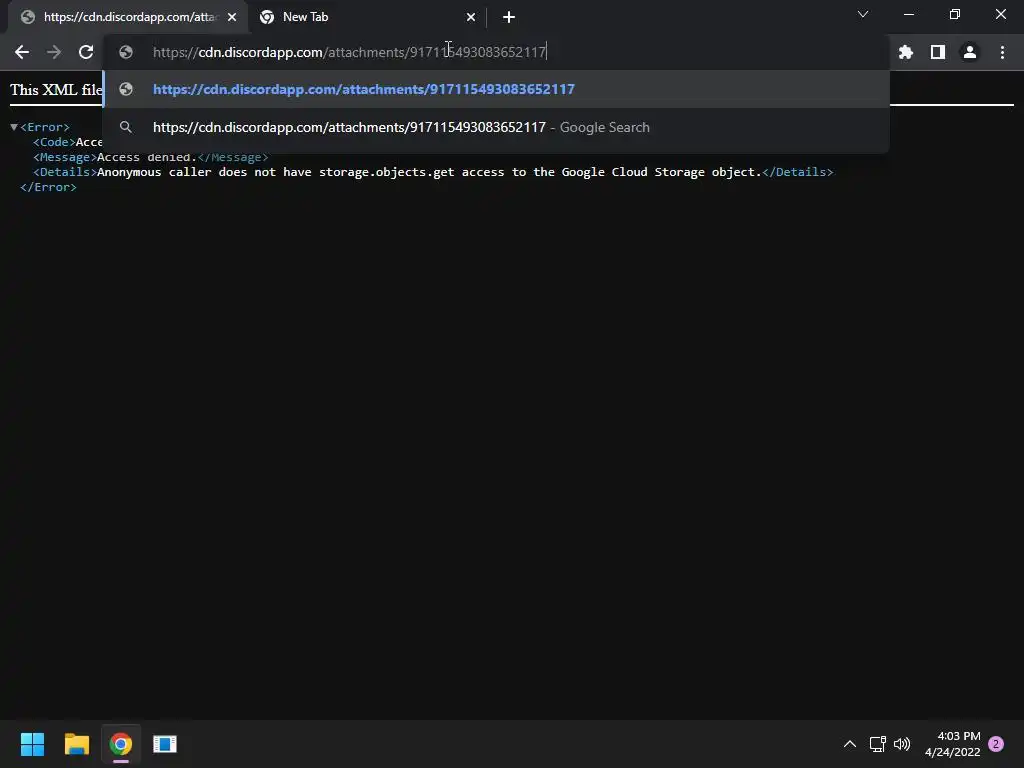This screenshot has height=768, width=1024.
Task: Open the volume speaker tray icon
Action: [x=902, y=744]
